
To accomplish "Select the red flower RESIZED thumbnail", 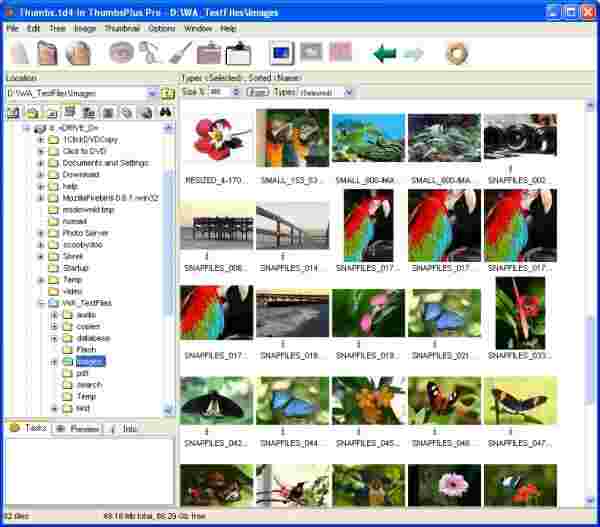I will (217, 138).
